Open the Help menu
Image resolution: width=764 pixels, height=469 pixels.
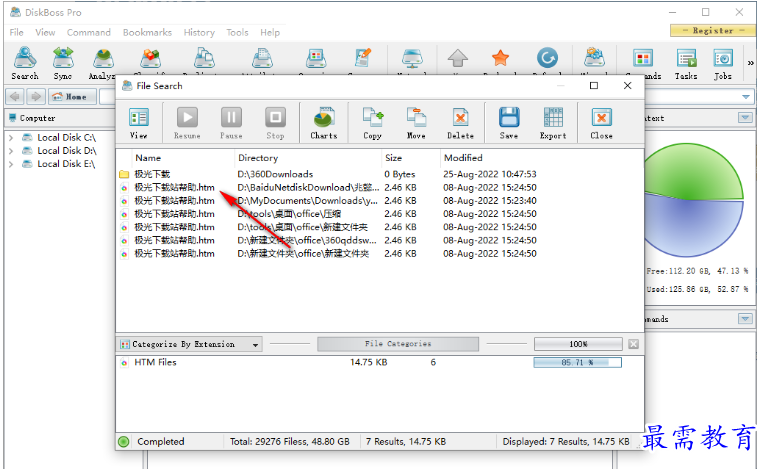(270, 32)
